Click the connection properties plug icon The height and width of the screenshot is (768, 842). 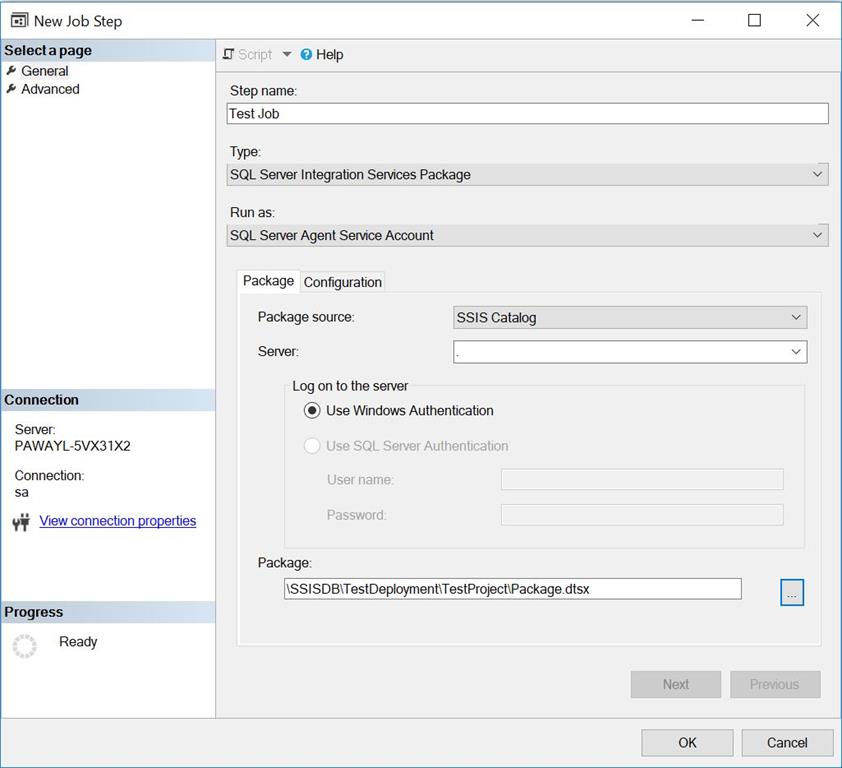21,521
